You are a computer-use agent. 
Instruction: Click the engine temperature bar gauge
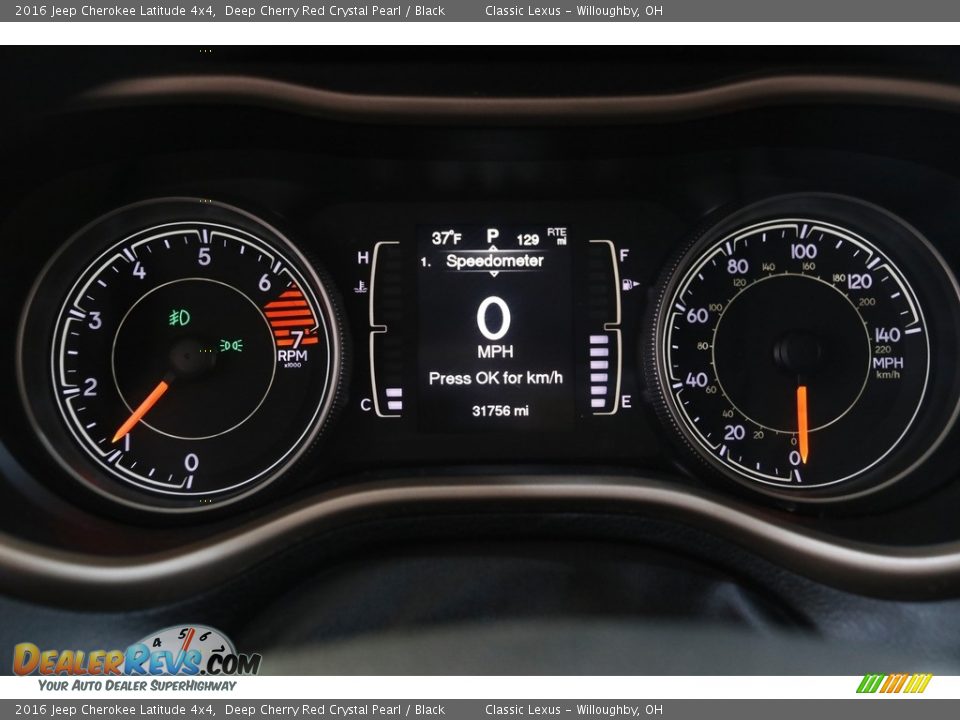pos(386,329)
